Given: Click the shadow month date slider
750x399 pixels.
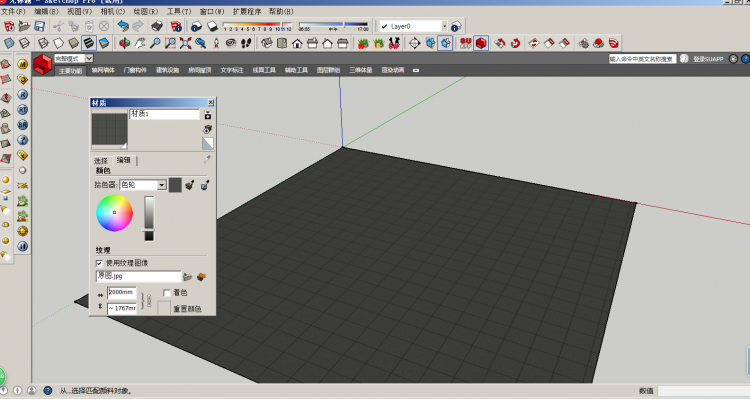Looking at the screenshot, I should tap(257, 25).
